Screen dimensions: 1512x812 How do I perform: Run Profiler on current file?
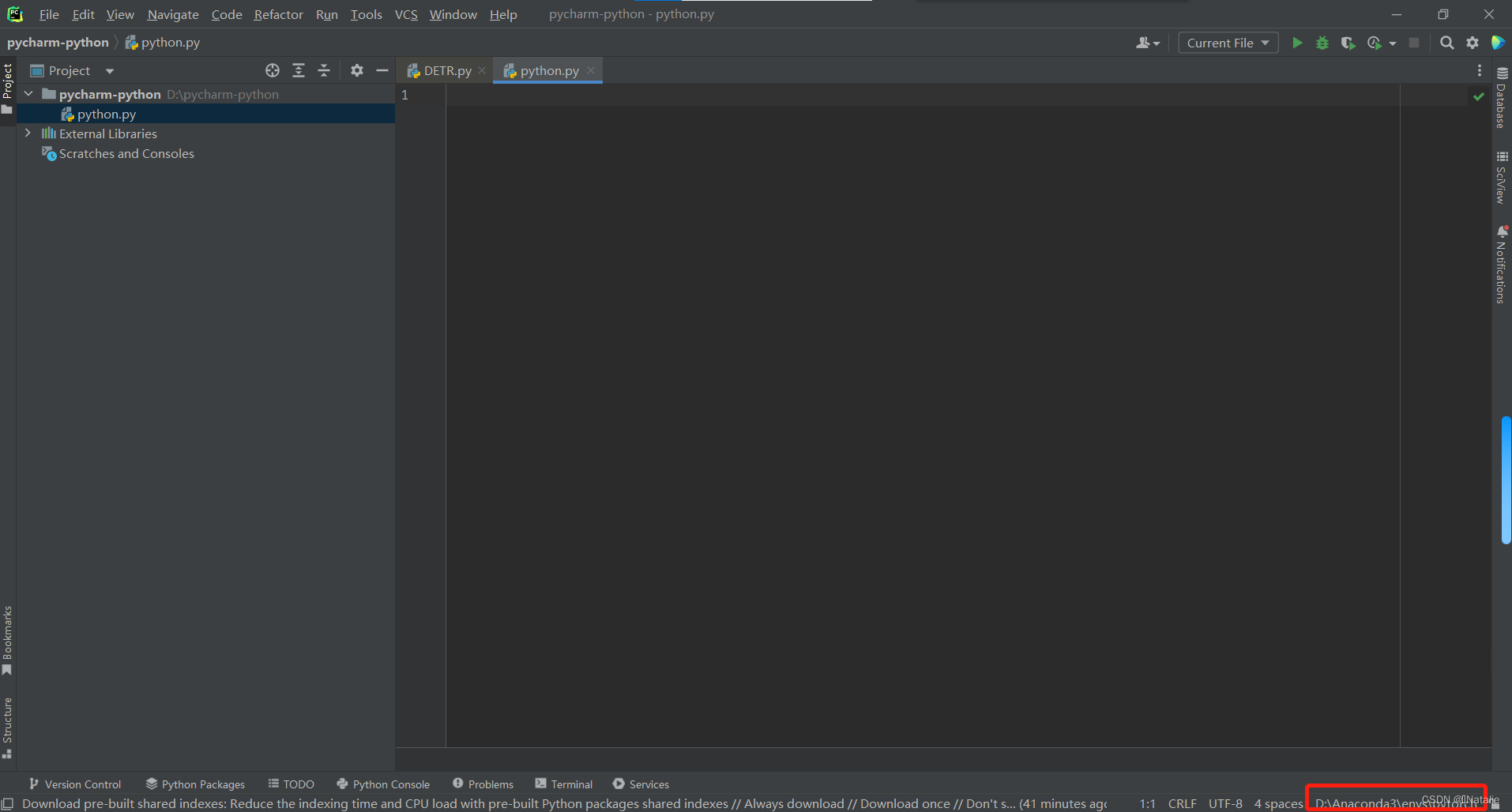(1375, 43)
